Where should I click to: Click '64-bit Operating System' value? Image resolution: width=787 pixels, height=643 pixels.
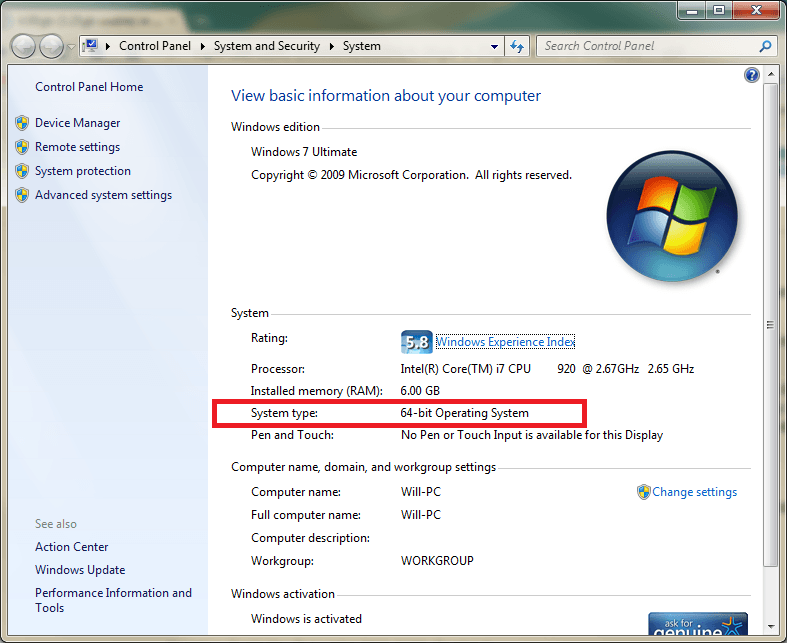(464, 413)
